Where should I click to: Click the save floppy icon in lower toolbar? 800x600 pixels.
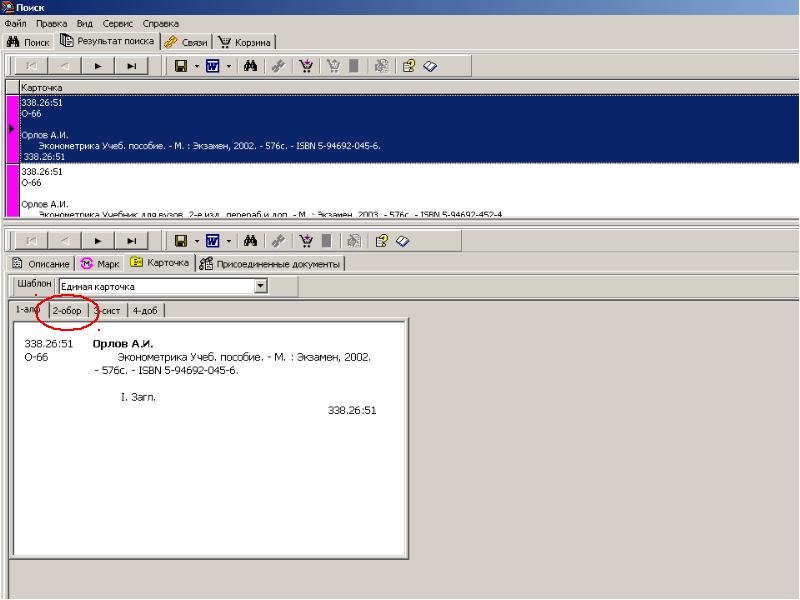click(x=181, y=241)
